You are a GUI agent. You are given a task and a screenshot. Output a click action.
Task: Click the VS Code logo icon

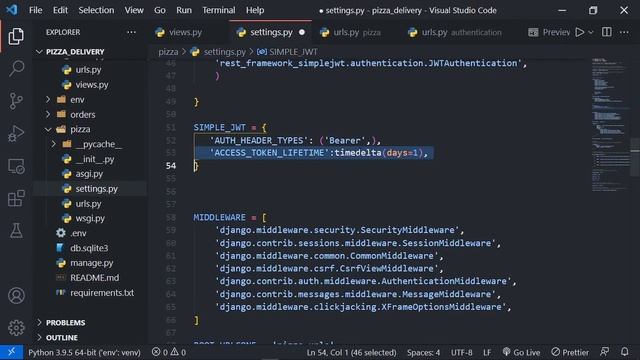[12, 10]
